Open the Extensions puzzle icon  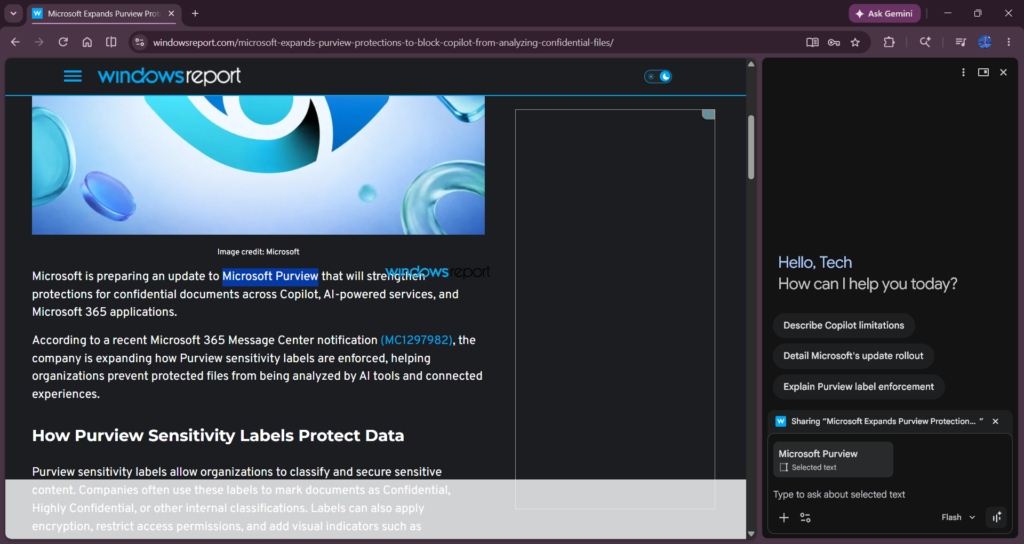pos(889,42)
